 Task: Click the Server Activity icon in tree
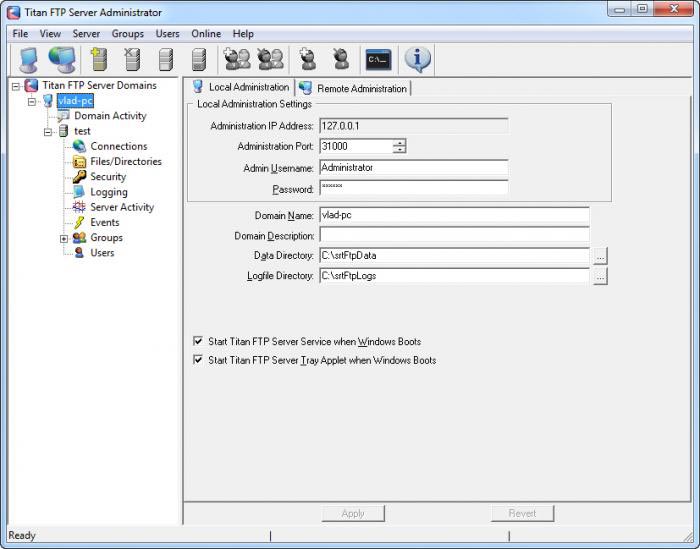[79, 207]
